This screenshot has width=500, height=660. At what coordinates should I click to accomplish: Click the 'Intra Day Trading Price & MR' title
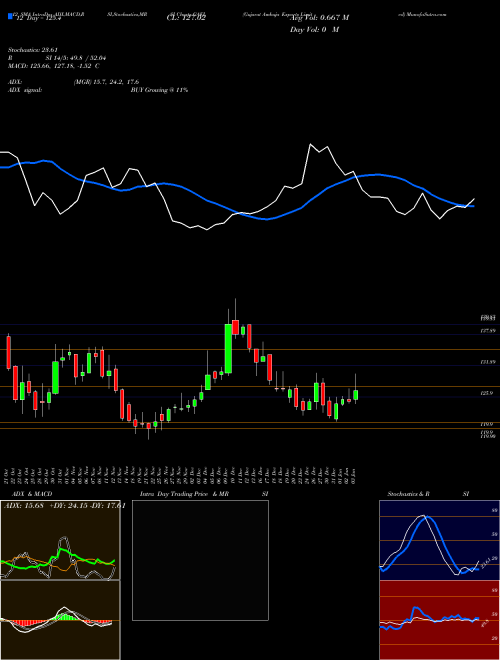tap(184, 494)
